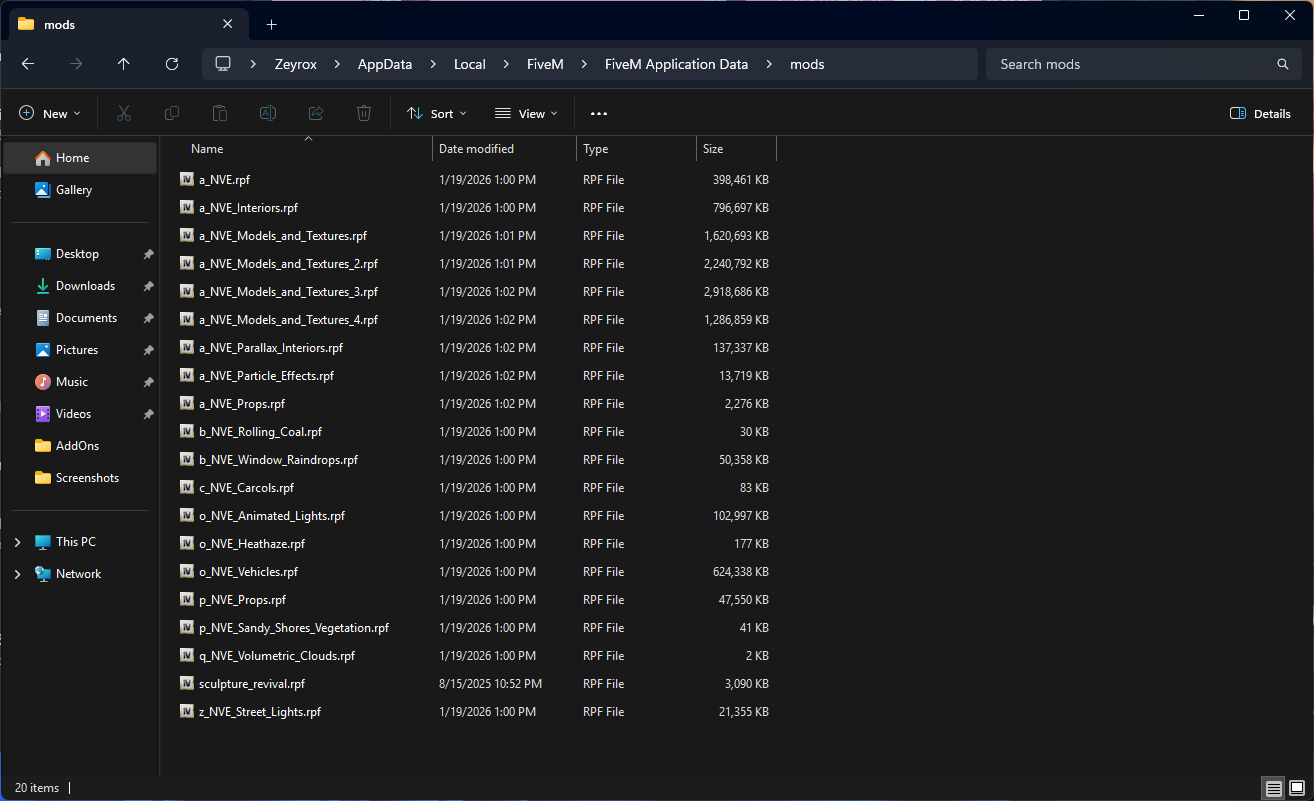Toggle the Details pane
Screen dimensions: 1314x801
(x=1260, y=114)
